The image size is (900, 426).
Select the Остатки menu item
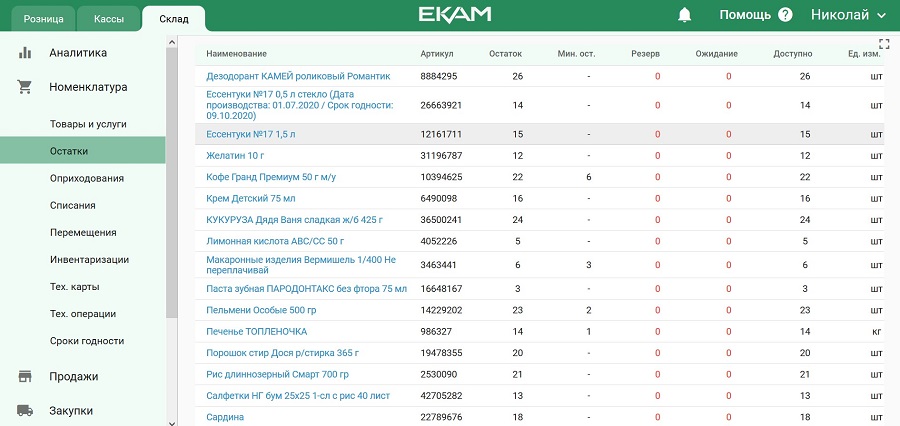click(83, 151)
